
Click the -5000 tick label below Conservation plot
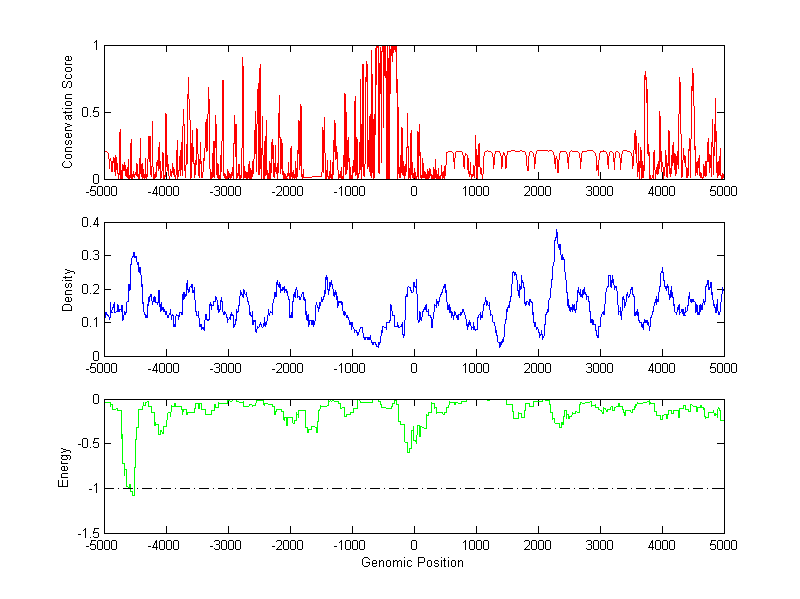pos(102,191)
